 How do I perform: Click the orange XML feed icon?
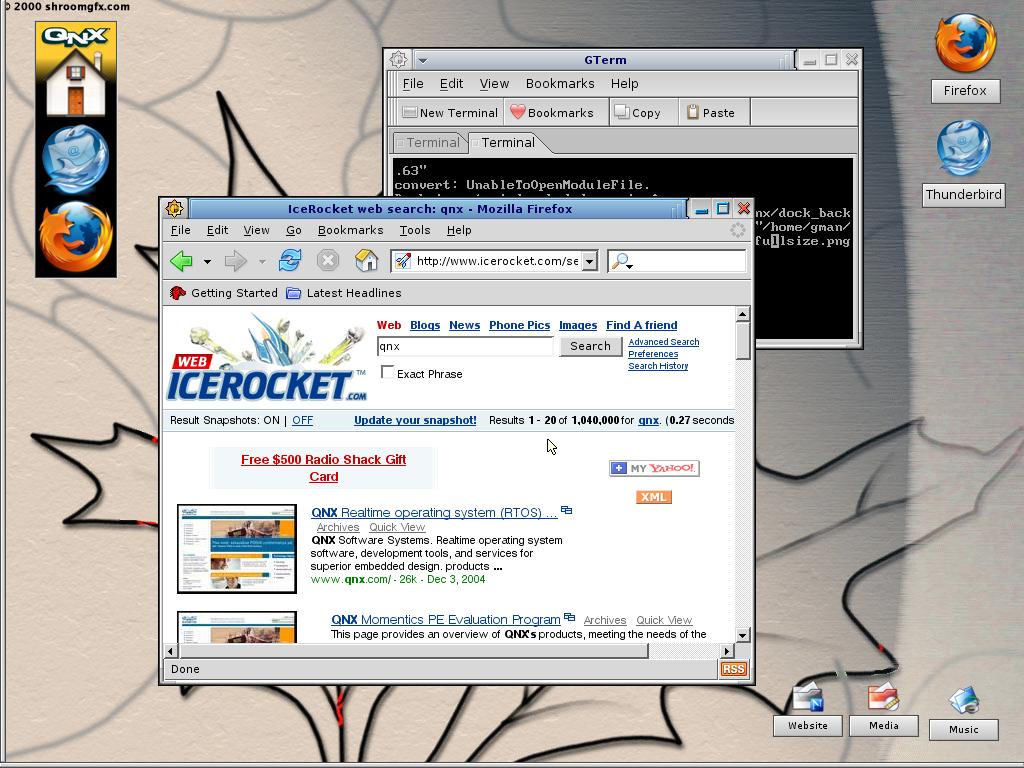pos(654,497)
